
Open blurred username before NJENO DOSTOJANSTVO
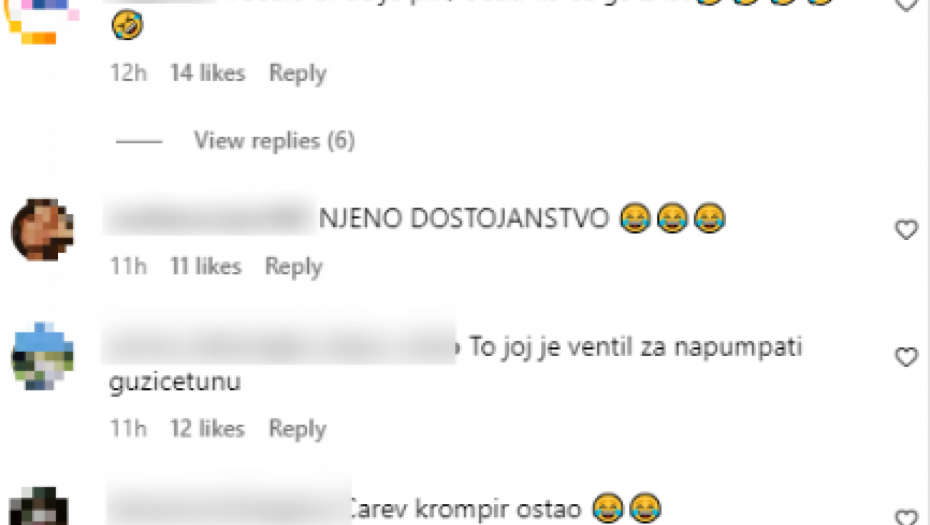pos(210,218)
